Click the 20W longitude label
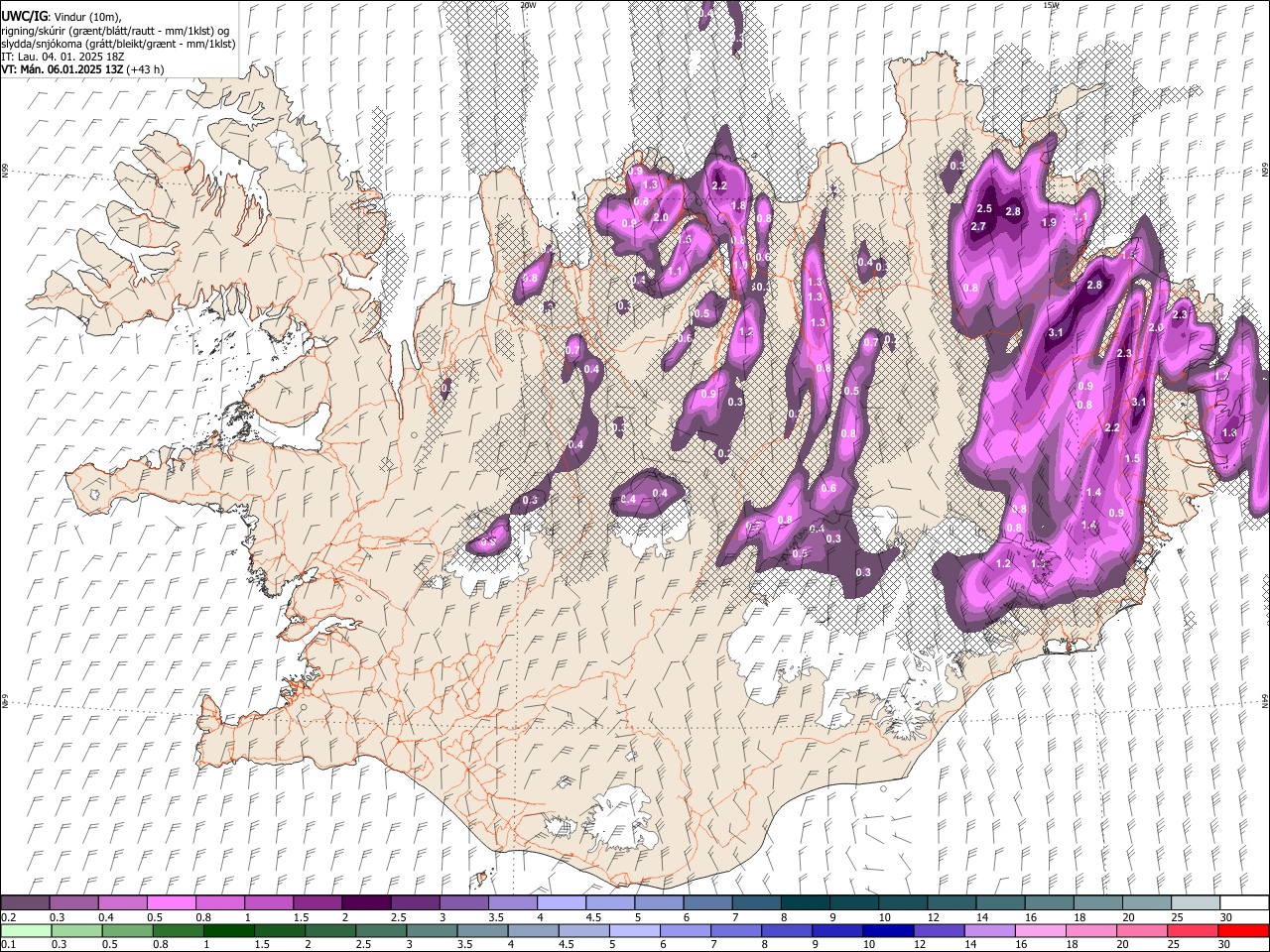Viewport: 1270px width, 952px height. (528, 5)
